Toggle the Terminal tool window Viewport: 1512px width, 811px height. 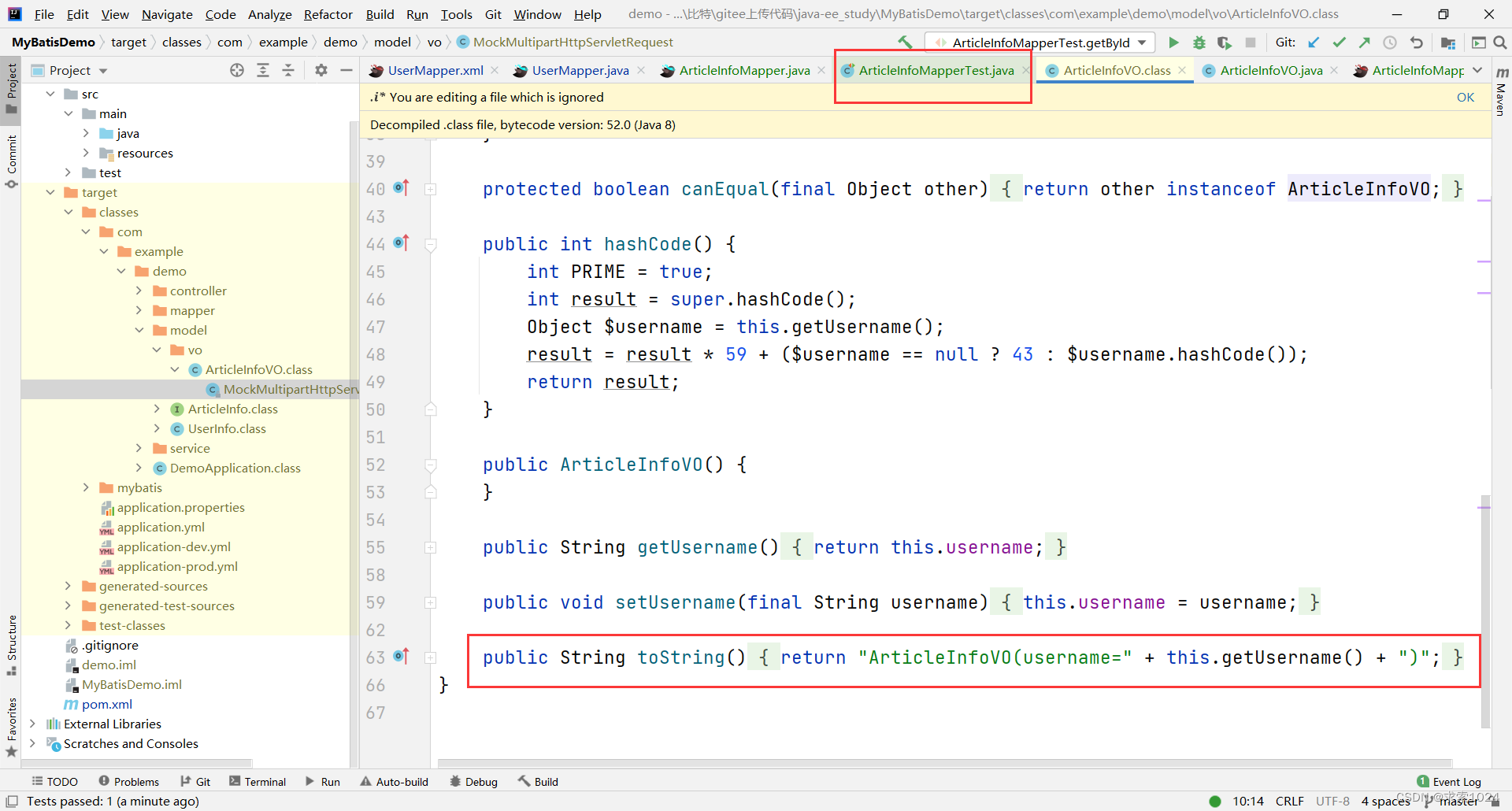coord(258,782)
